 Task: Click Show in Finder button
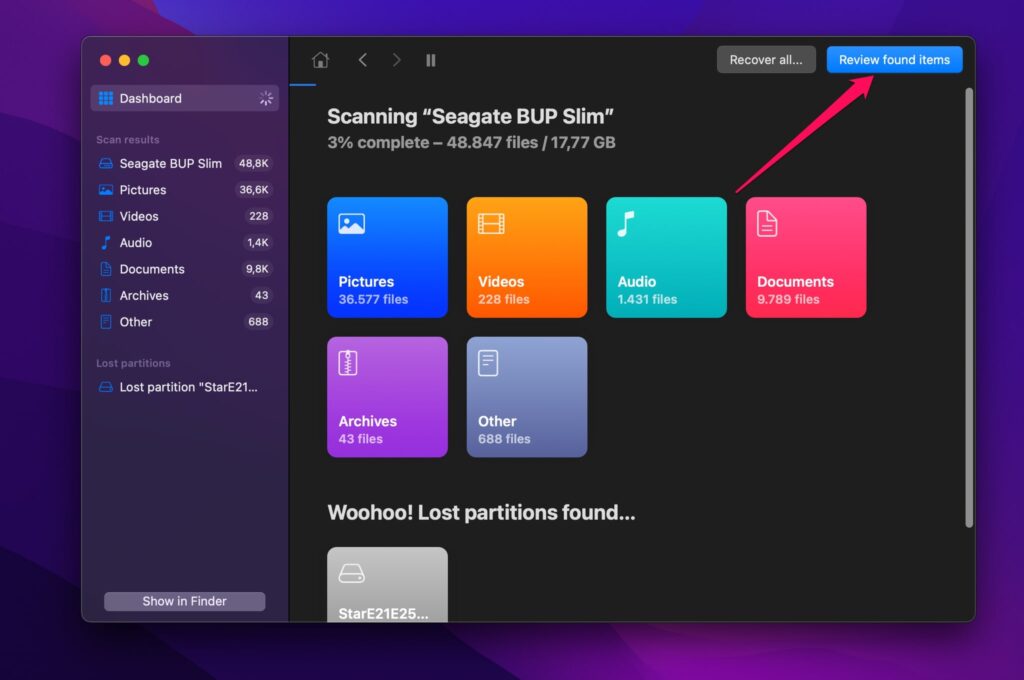pyautogui.click(x=185, y=601)
